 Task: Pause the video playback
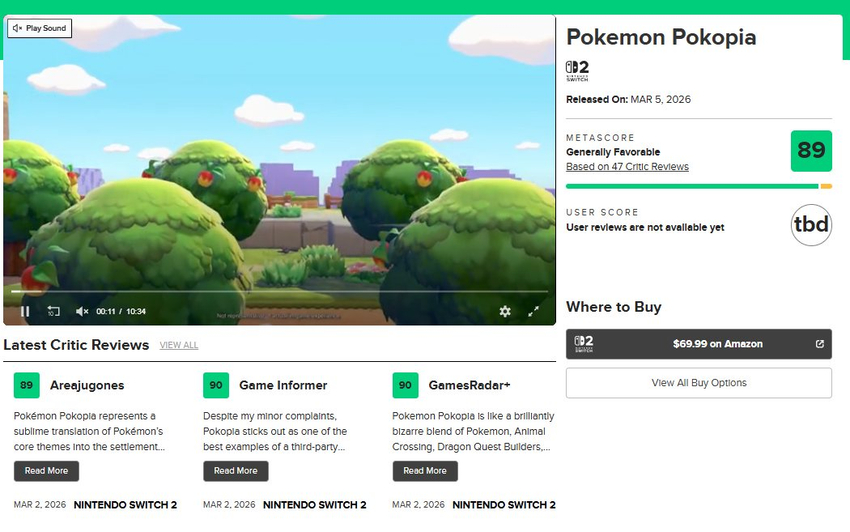[25, 311]
